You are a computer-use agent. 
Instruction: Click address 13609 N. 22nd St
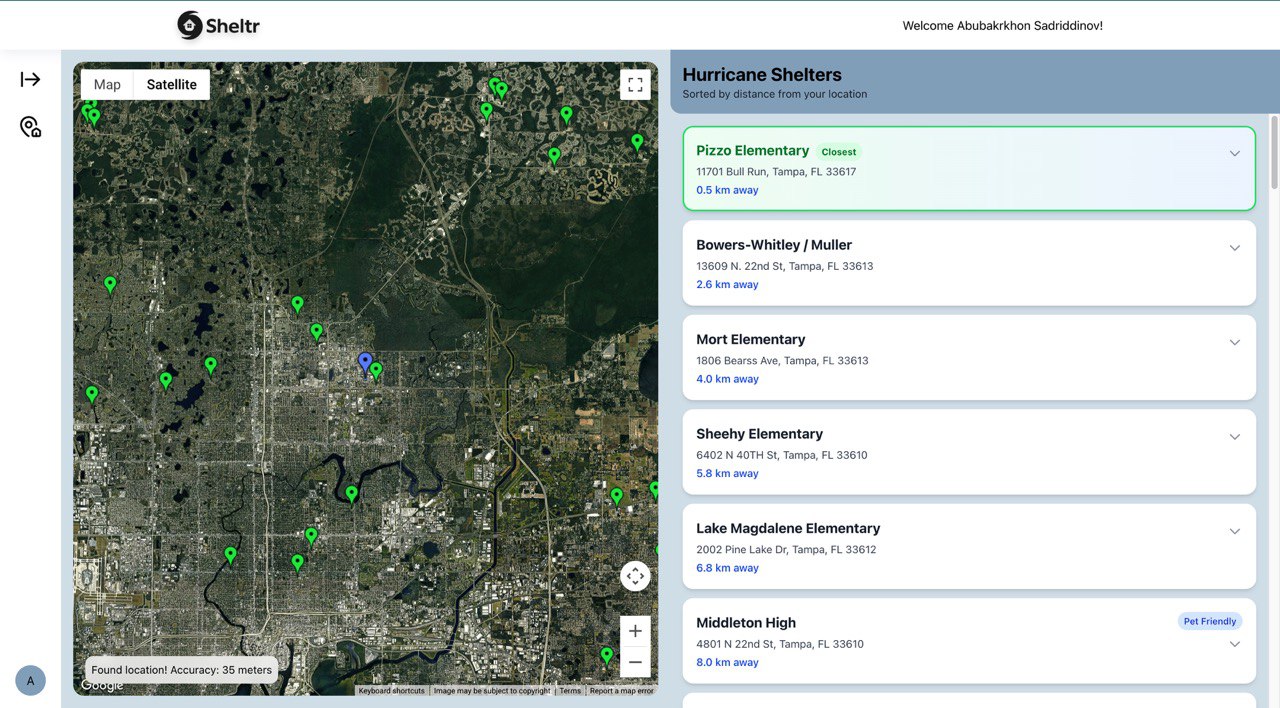785,267
